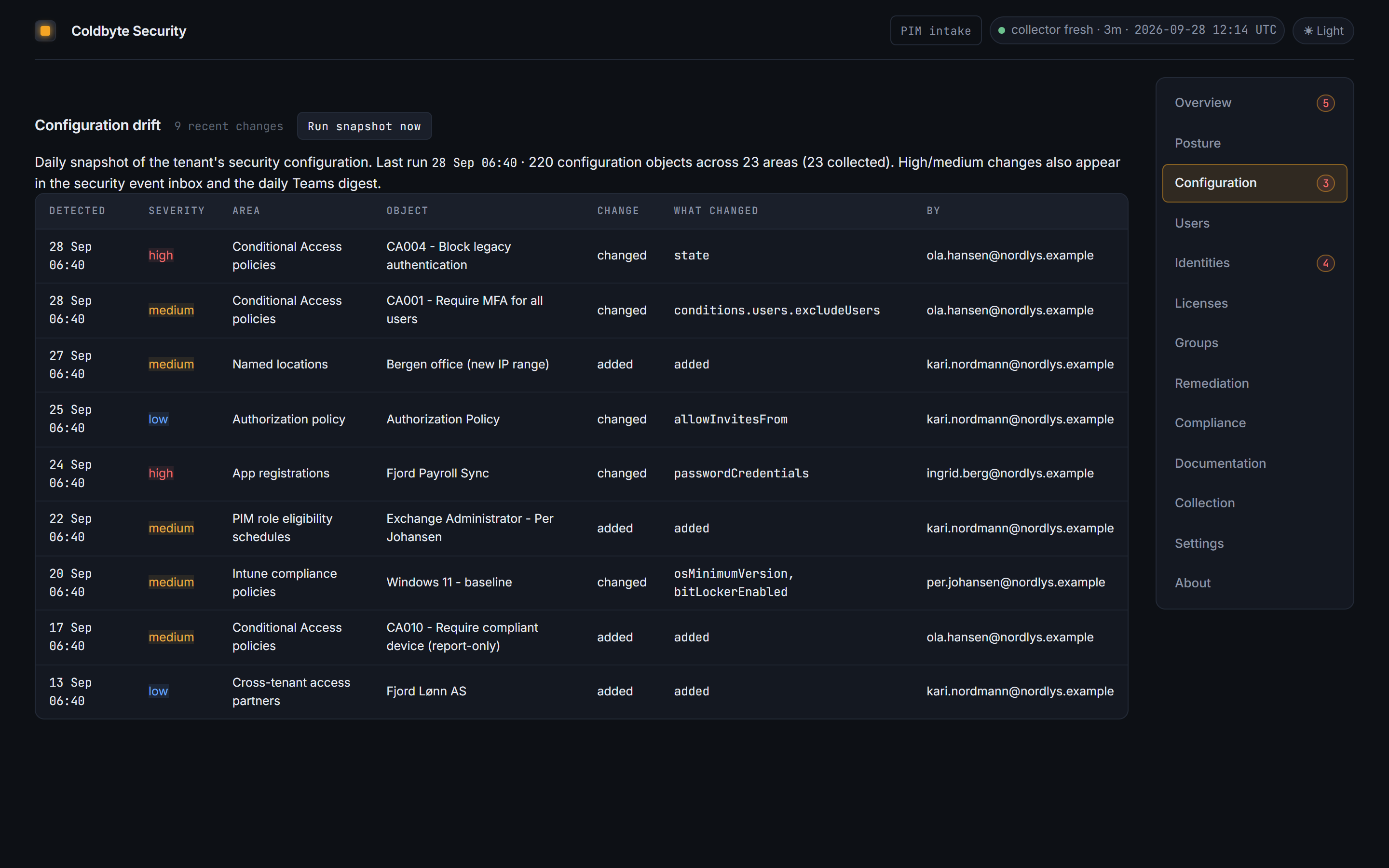This screenshot has height=868, width=1389.
Task: Click 'CA004 - Block legacy authentication' object
Action: pyautogui.click(x=449, y=256)
